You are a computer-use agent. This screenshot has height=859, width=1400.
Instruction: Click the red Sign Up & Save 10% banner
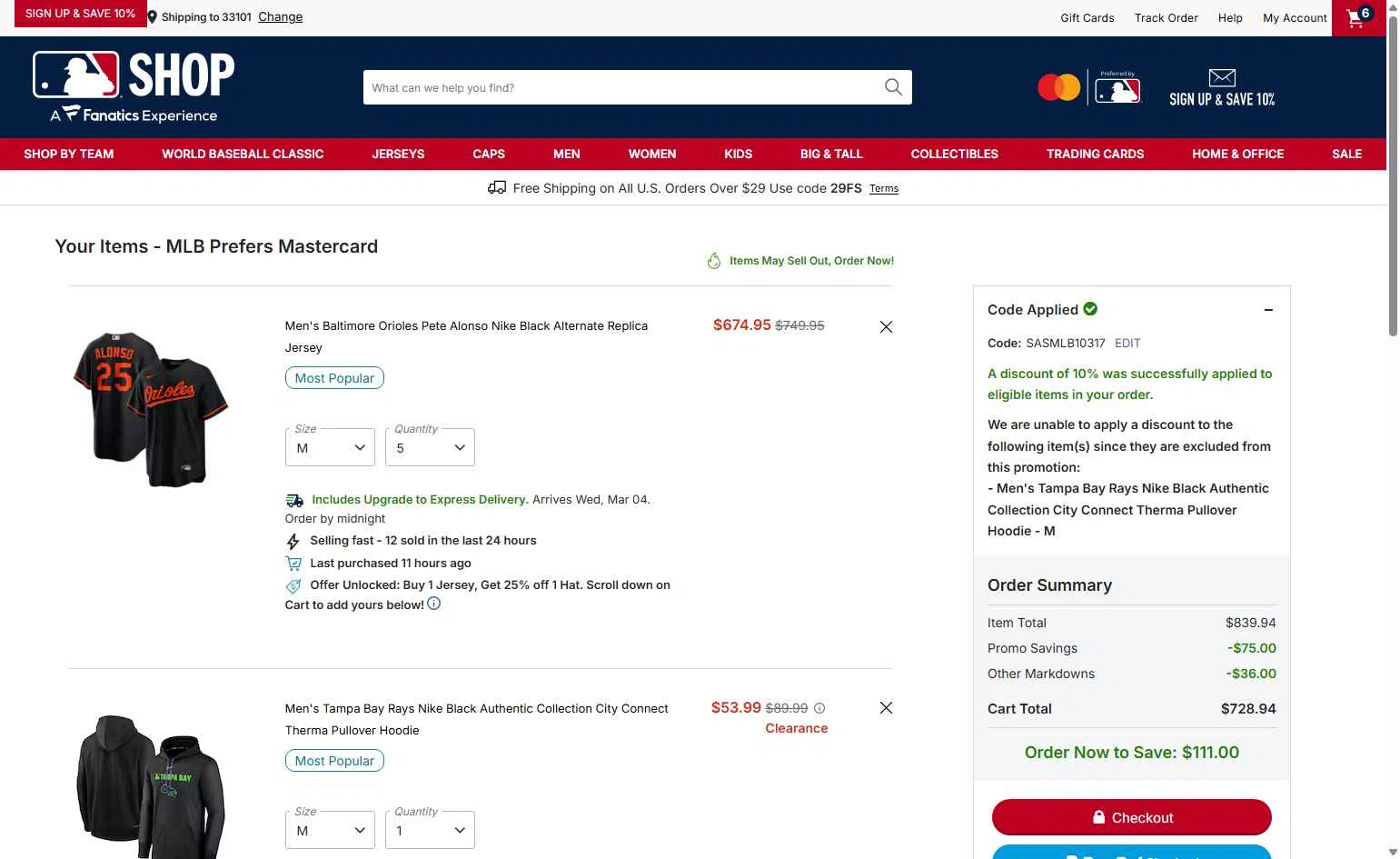[80, 14]
